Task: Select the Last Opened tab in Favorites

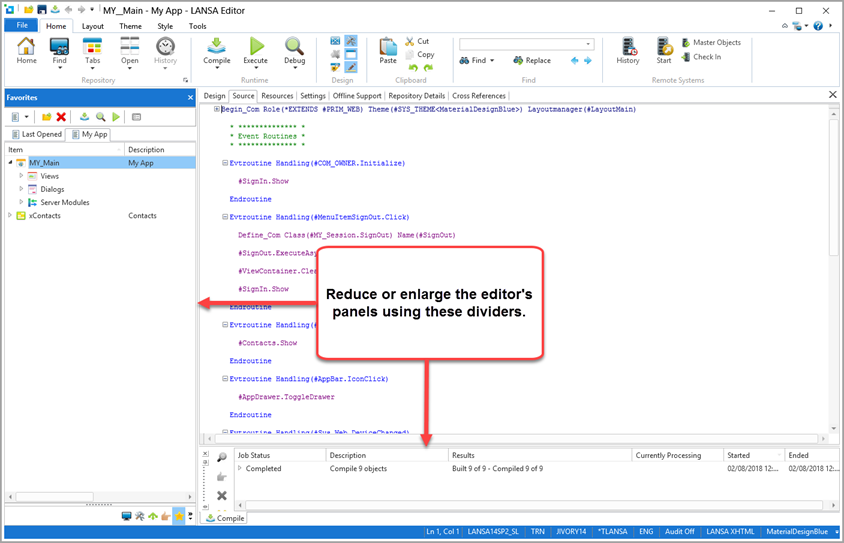Action: tap(37, 134)
